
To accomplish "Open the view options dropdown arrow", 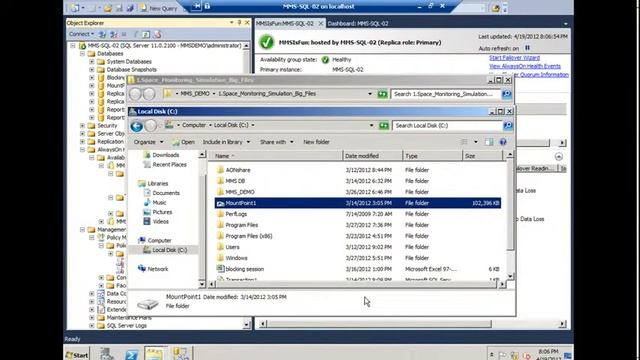I will click(x=476, y=142).
